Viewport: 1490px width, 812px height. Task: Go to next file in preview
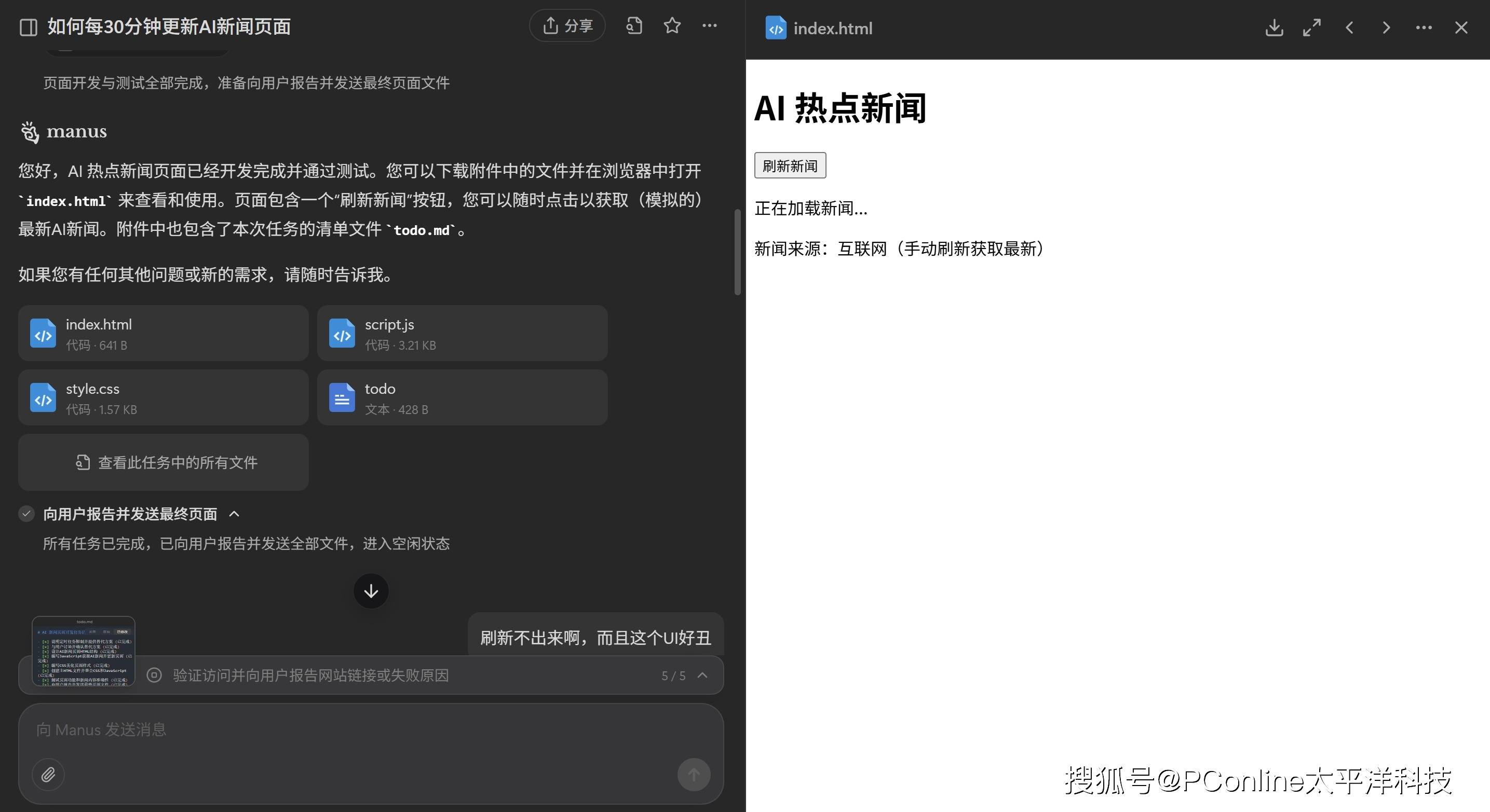pyautogui.click(x=1386, y=27)
